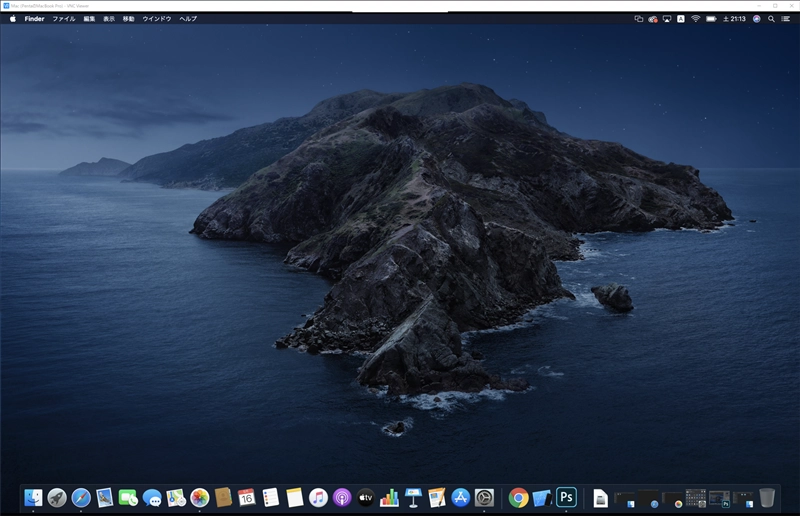Open the App Store dock icon
Image resolution: width=800 pixels, height=516 pixels.
460,497
